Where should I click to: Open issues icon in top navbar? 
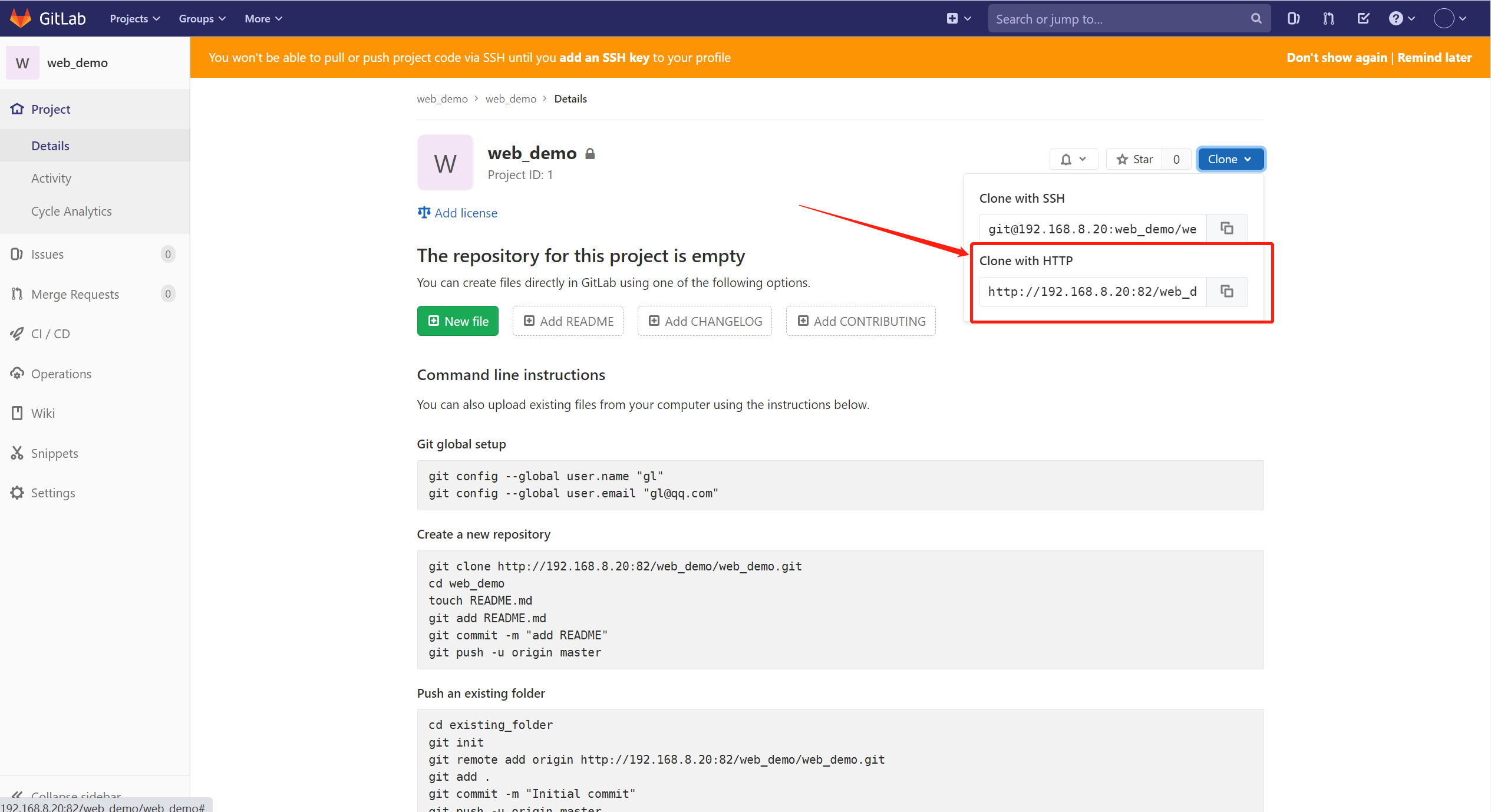[1294, 18]
